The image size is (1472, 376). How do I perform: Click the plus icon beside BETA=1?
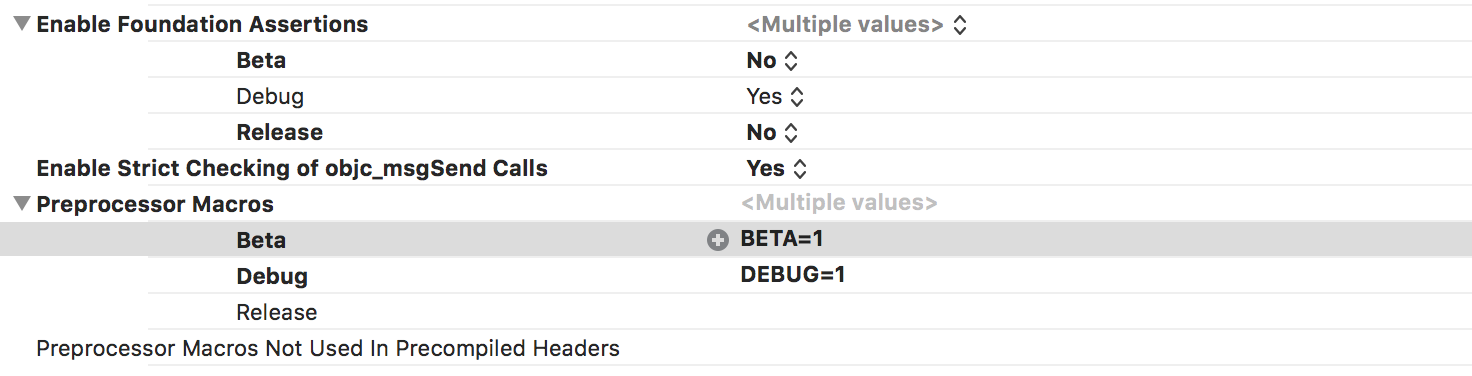pyautogui.click(x=717, y=240)
